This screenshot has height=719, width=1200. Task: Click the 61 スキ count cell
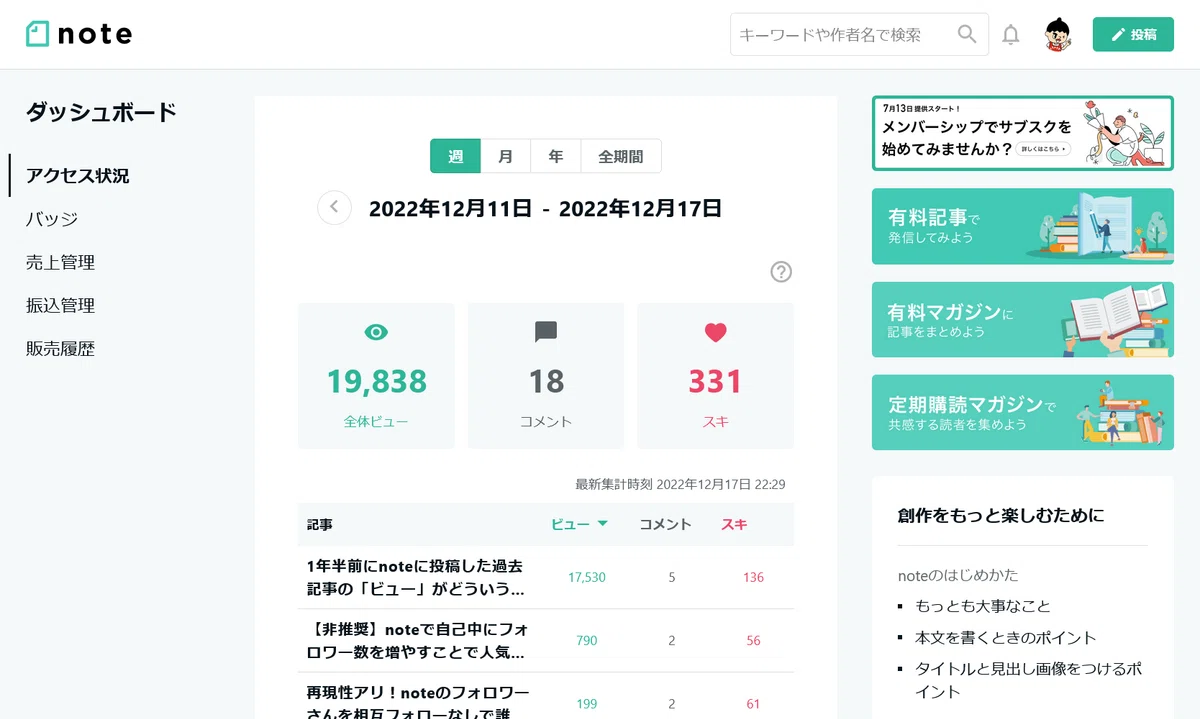click(x=753, y=704)
